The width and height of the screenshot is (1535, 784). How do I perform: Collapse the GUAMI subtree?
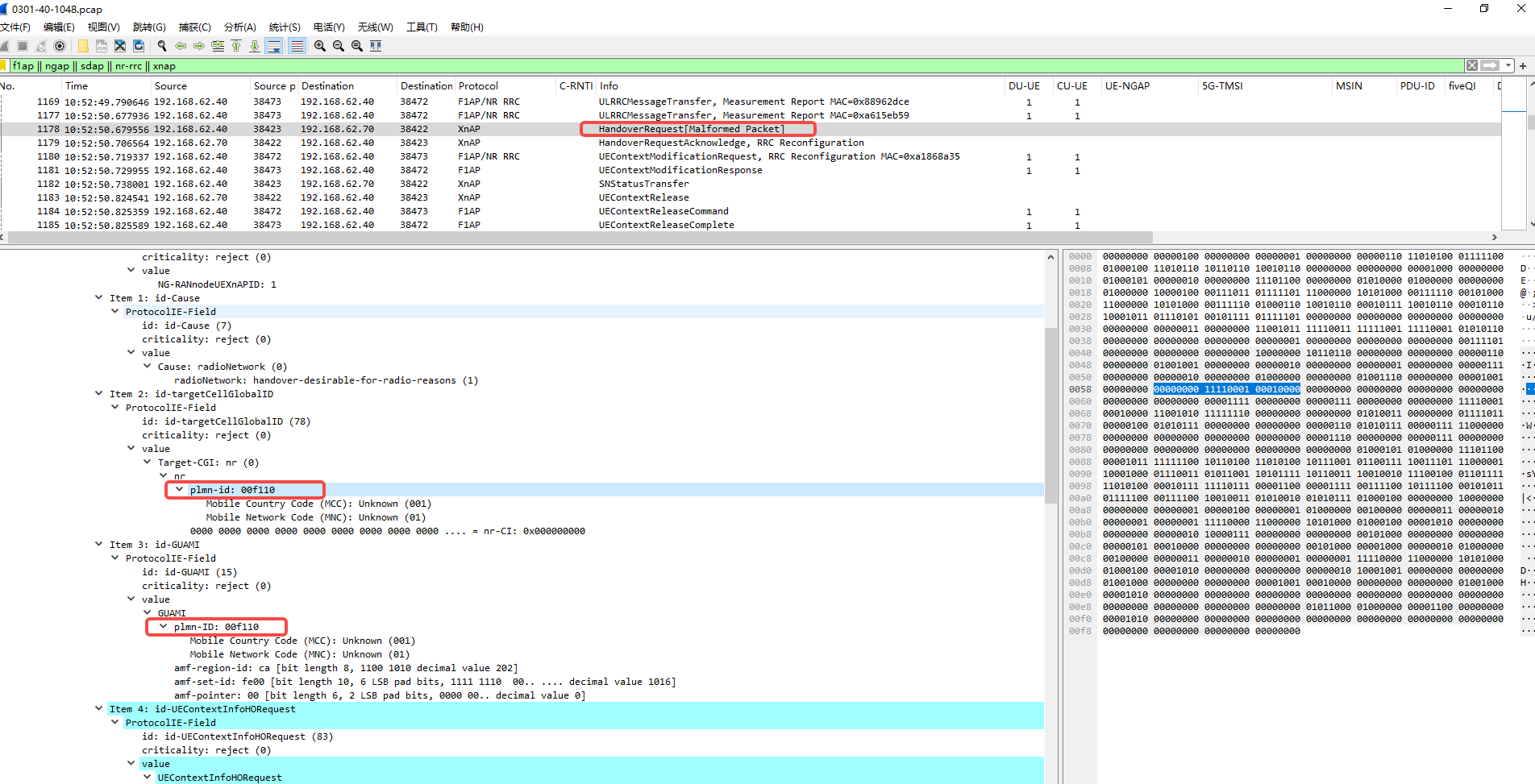(147, 613)
